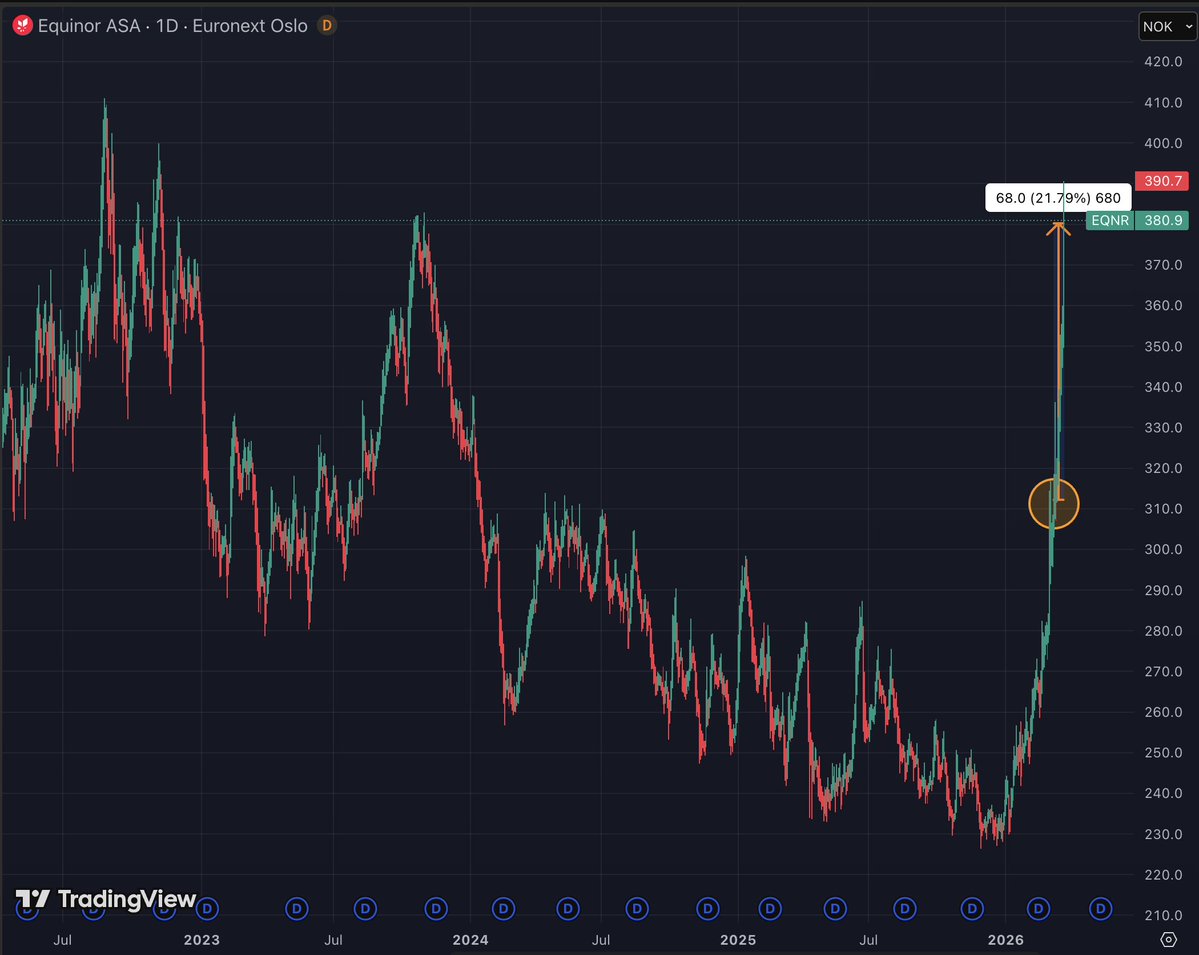Click the 310.0 price axis label
Image resolution: width=1199 pixels, height=955 pixels.
click(1163, 508)
